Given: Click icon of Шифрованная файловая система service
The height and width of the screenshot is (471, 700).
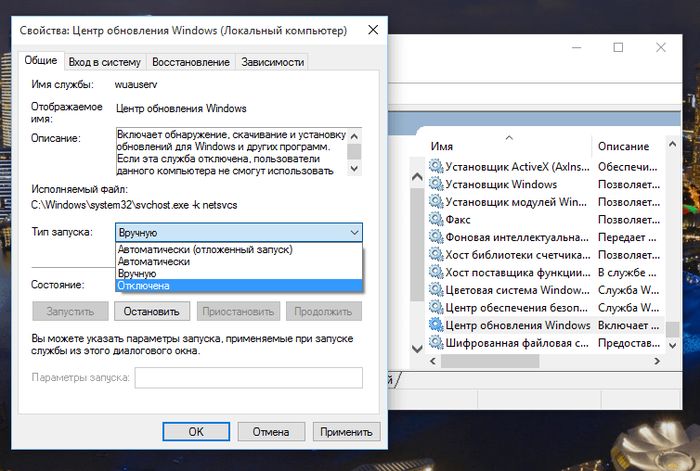Looking at the screenshot, I should [x=435, y=342].
